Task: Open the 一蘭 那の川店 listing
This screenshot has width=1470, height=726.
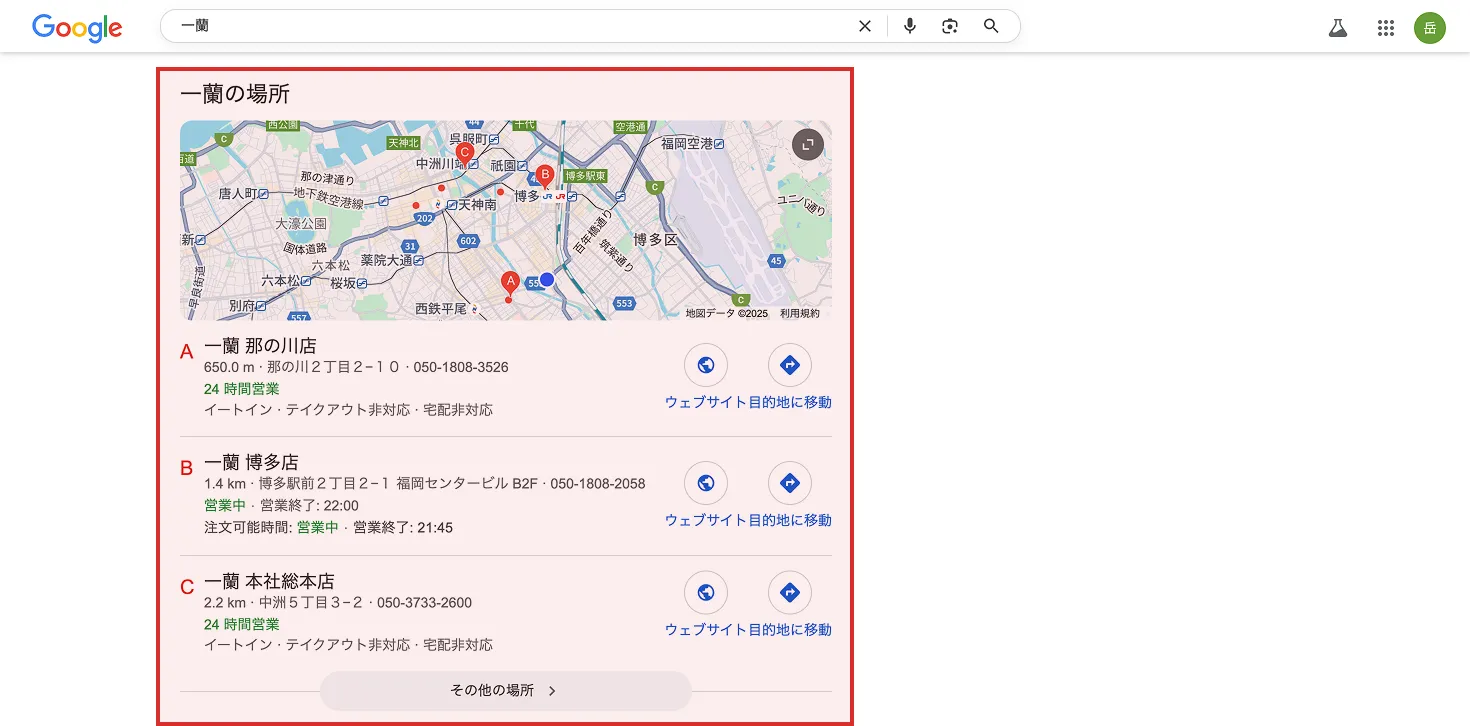Action: pyautogui.click(x=260, y=346)
